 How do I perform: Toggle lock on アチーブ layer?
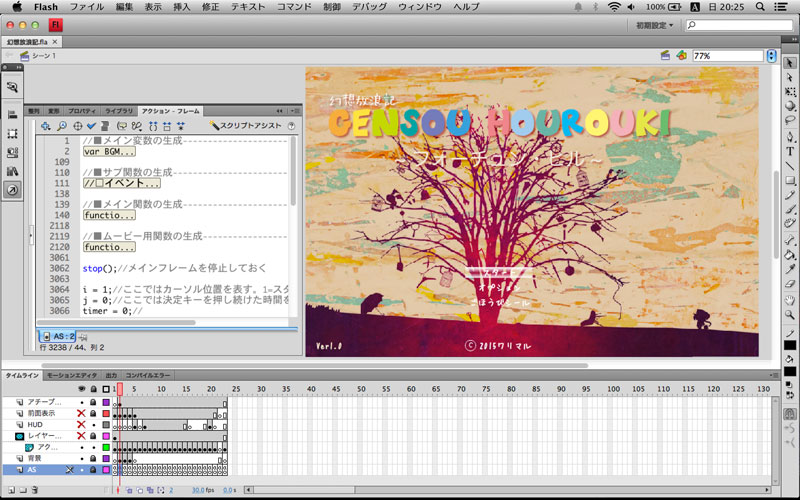[x=93, y=402]
